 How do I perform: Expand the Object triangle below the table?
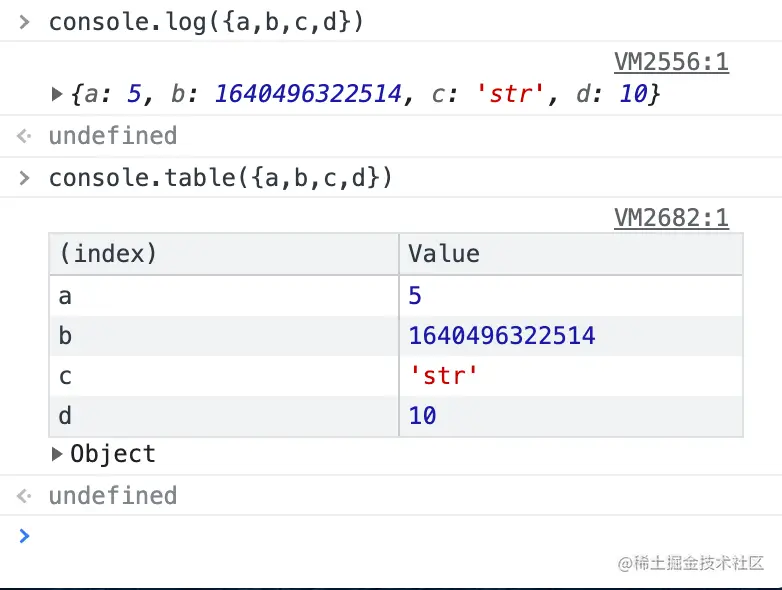[x=58, y=455]
